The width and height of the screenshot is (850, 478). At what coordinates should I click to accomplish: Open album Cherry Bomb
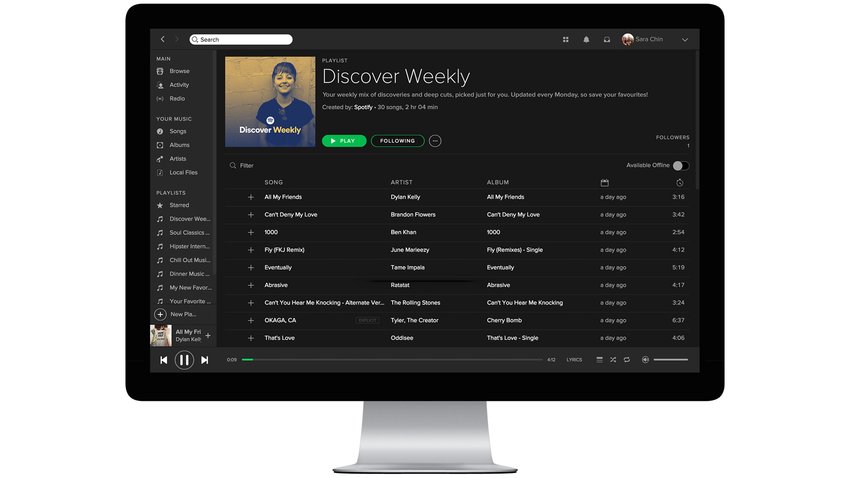(504, 320)
